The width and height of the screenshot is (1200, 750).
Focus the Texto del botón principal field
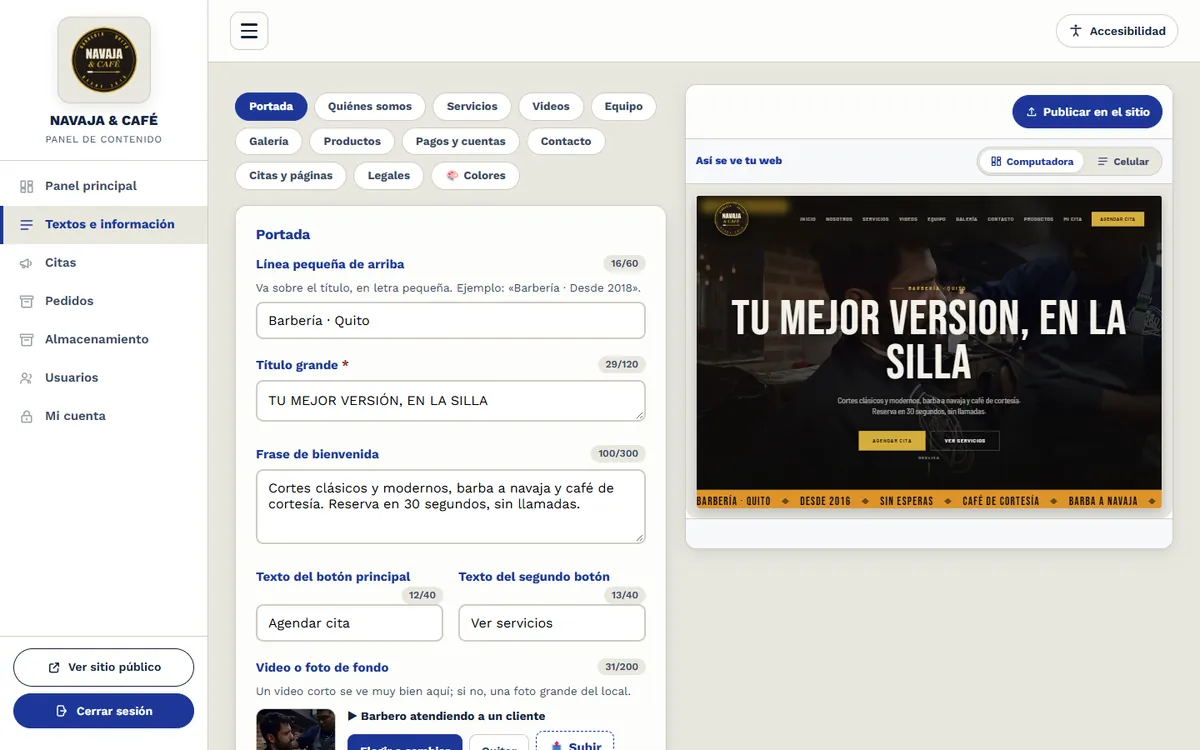tap(349, 623)
